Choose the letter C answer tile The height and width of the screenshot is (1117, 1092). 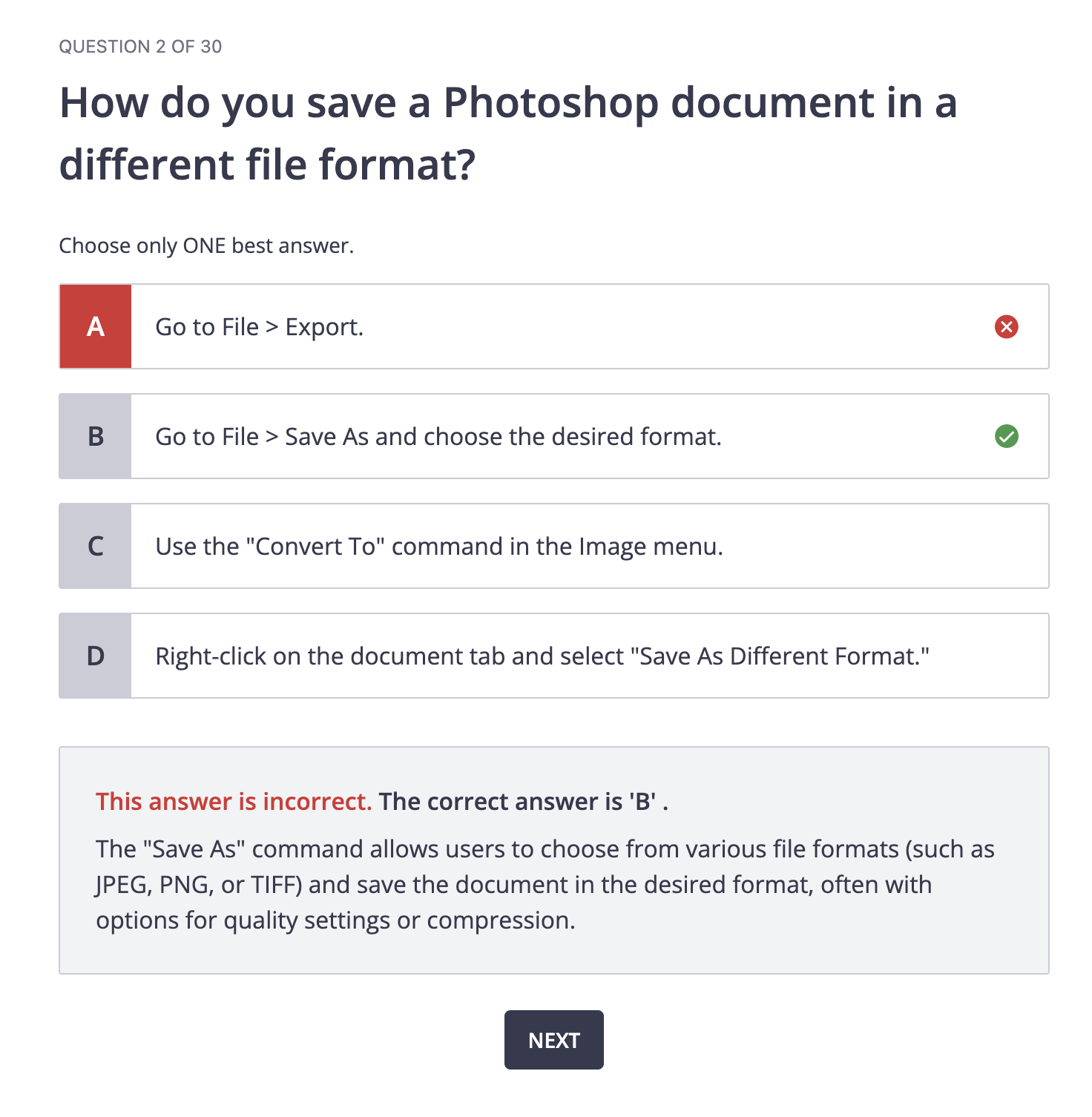point(96,546)
